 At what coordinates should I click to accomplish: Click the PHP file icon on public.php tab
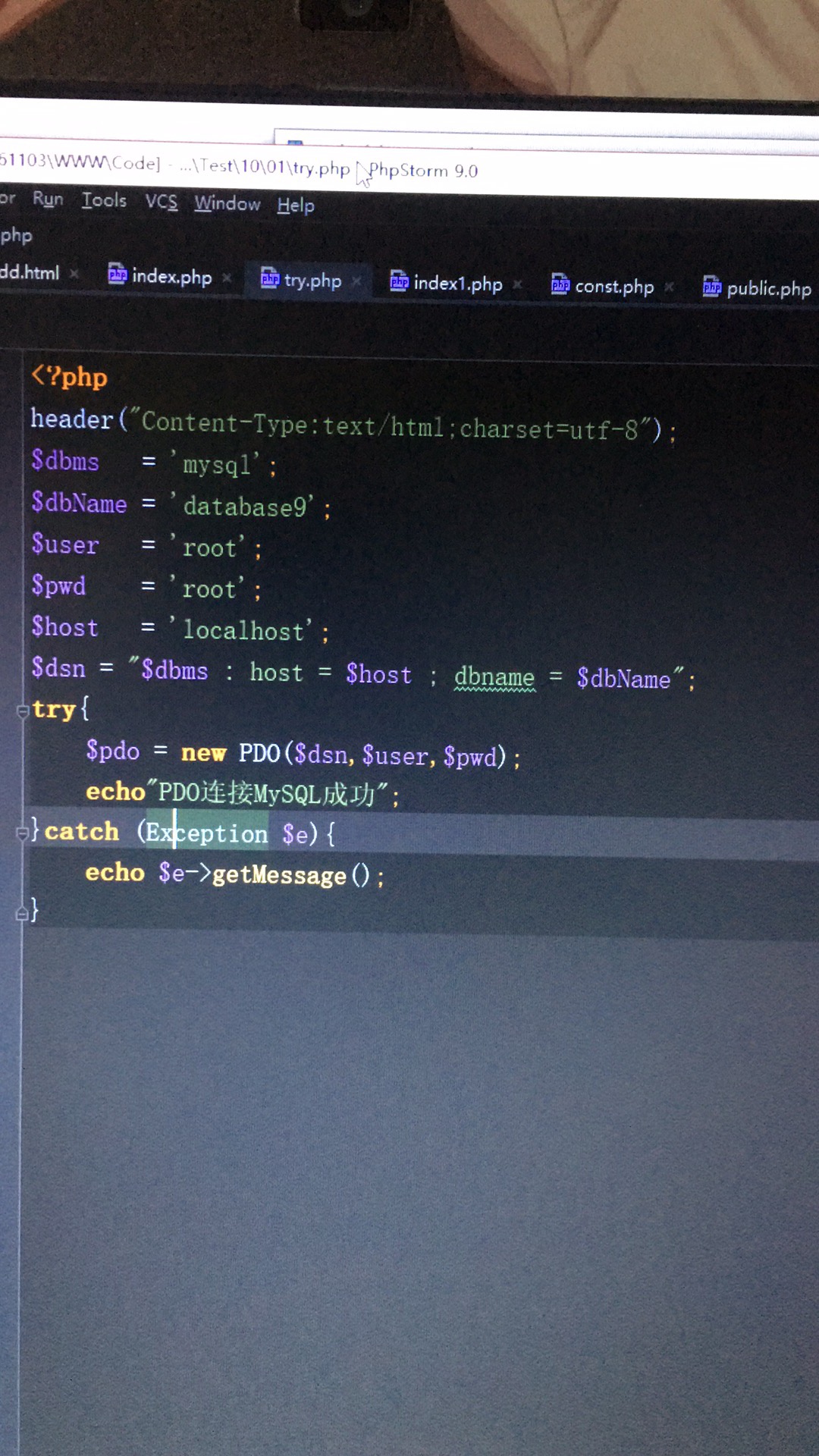[712, 287]
